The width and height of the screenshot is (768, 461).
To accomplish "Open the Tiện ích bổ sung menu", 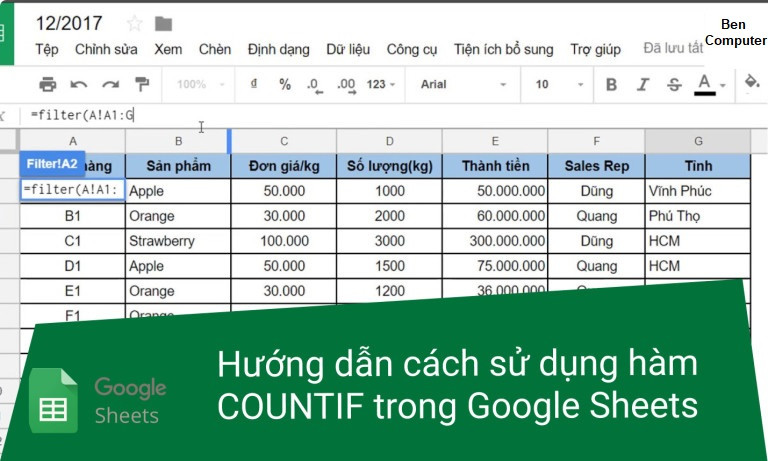I will pos(504,49).
